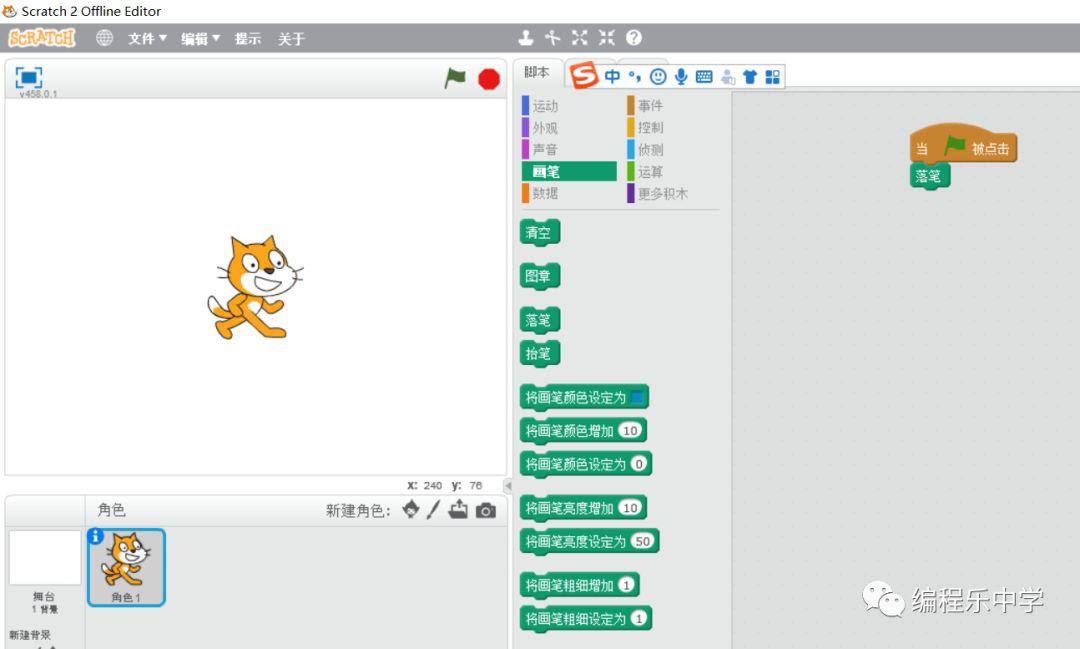The height and width of the screenshot is (649, 1080).
Task: Open sprite info via blue i icon
Action: pos(95,536)
